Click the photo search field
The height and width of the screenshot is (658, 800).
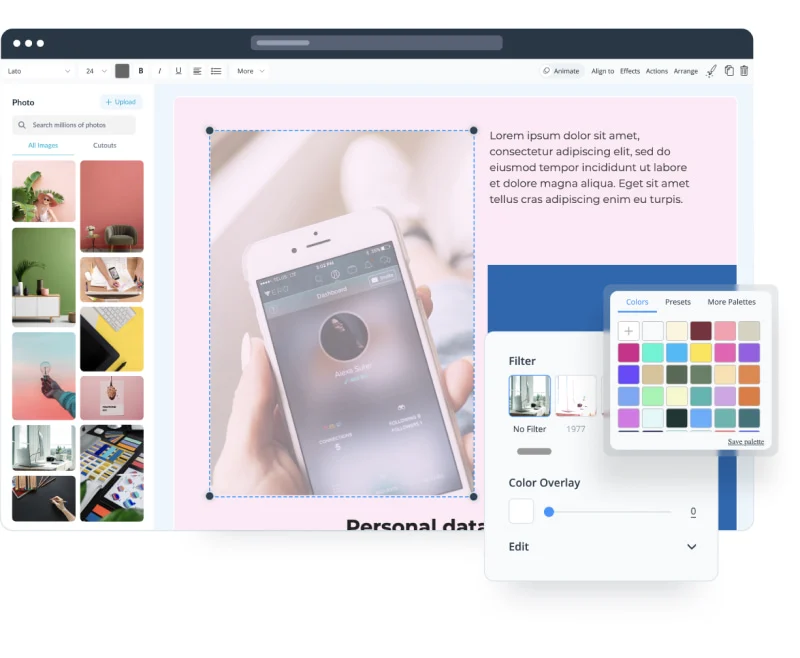click(x=74, y=125)
